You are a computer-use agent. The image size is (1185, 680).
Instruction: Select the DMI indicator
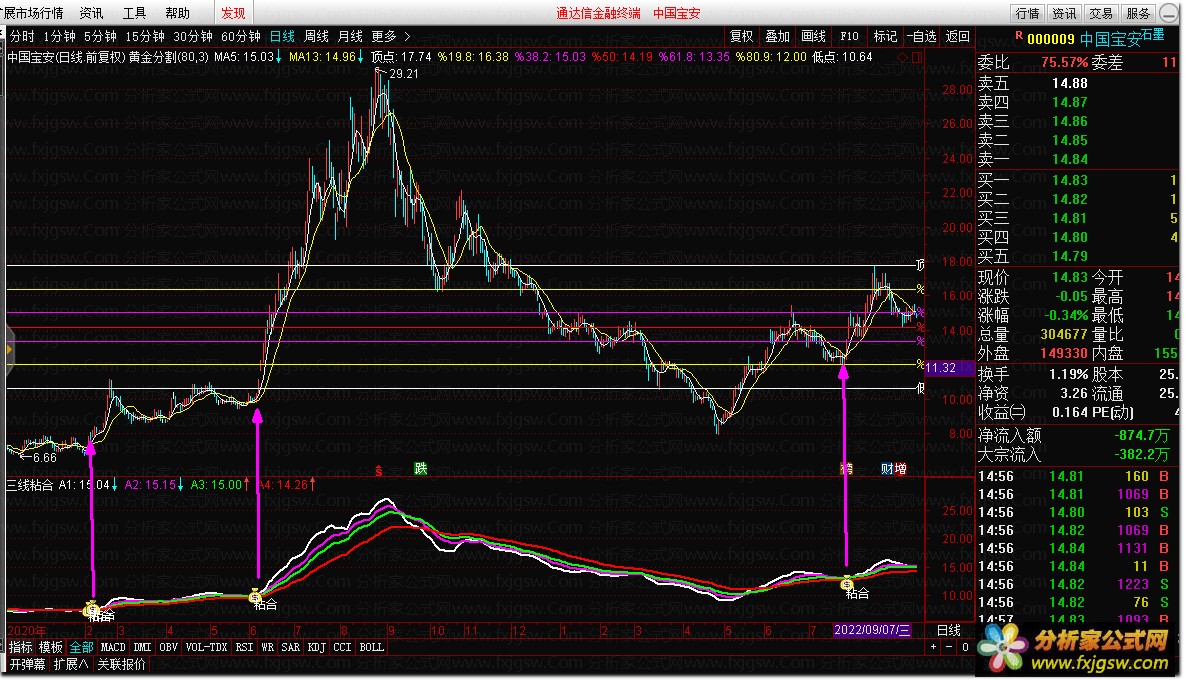click(x=142, y=648)
